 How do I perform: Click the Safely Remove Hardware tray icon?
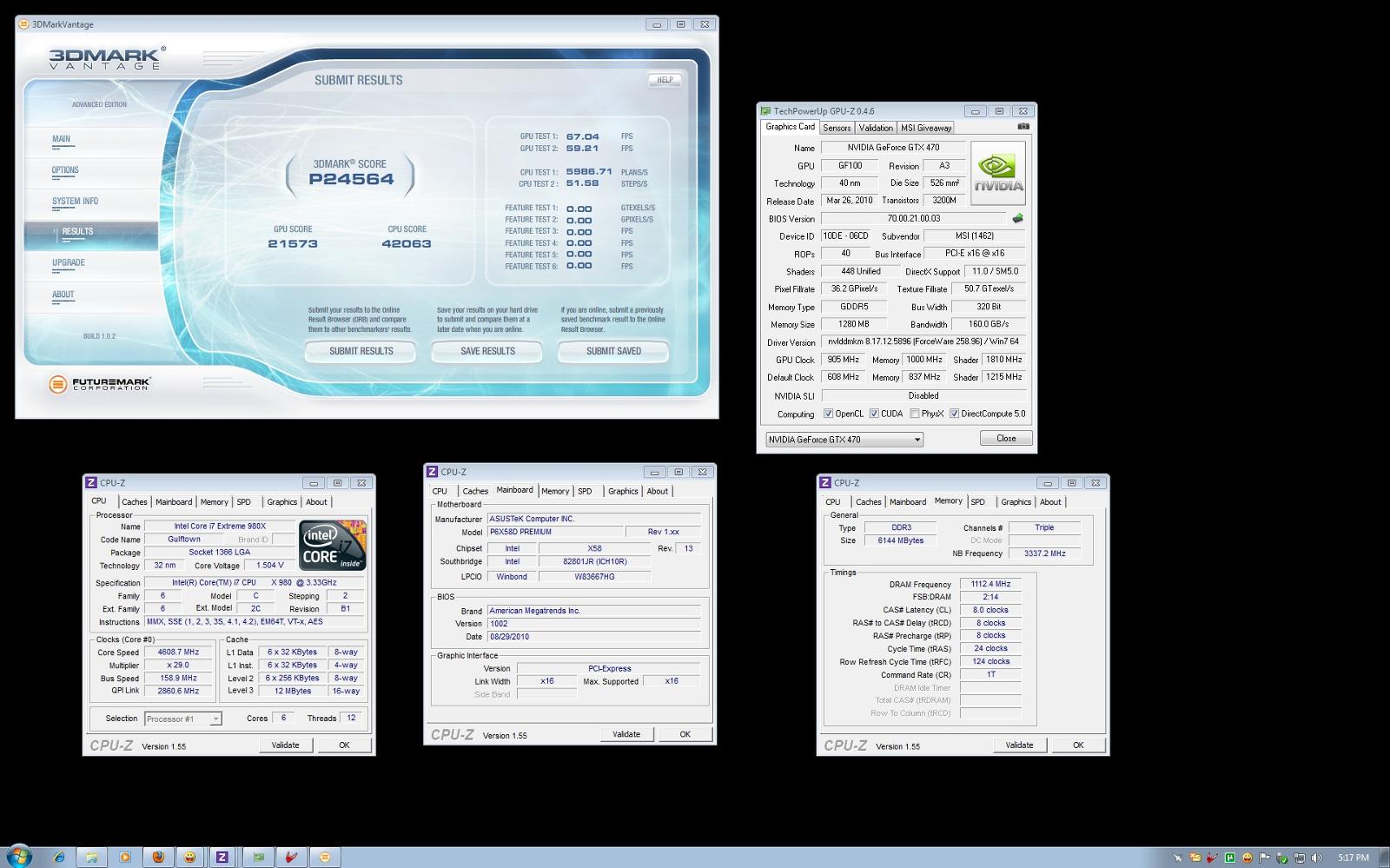pyautogui.click(x=1281, y=858)
